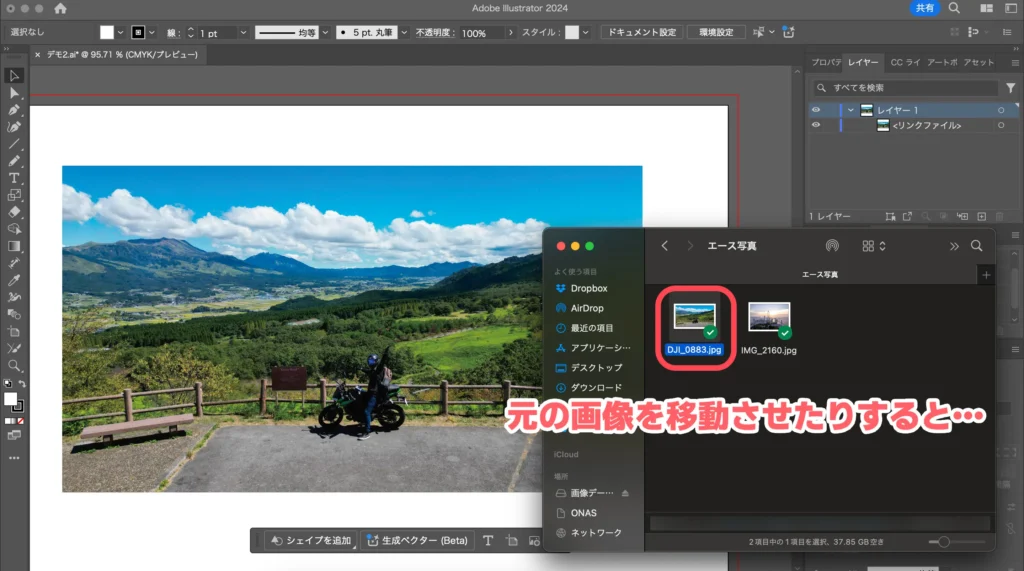Click the Illustrator Home icon

(x=60, y=9)
